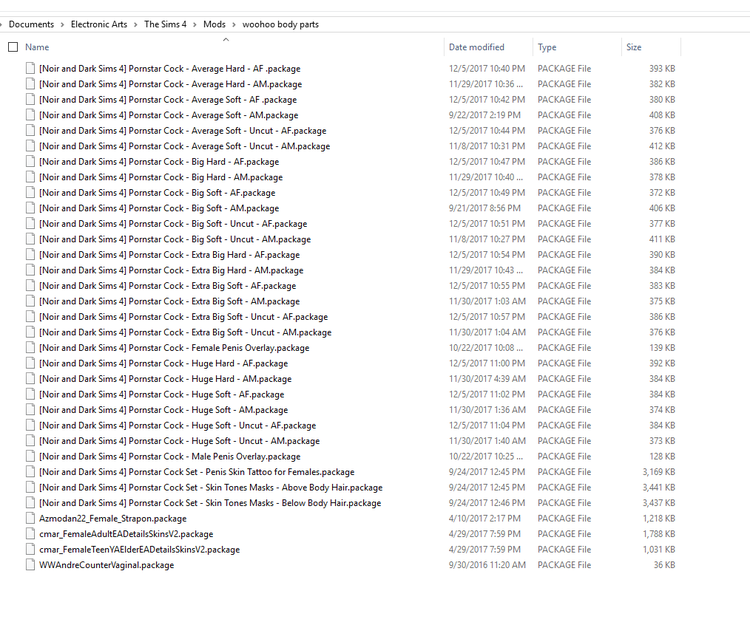The width and height of the screenshot is (750, 622).
Task: Click icon of 'Extra Big Hard - AF.package'
Action: click(x=31, y=255)
